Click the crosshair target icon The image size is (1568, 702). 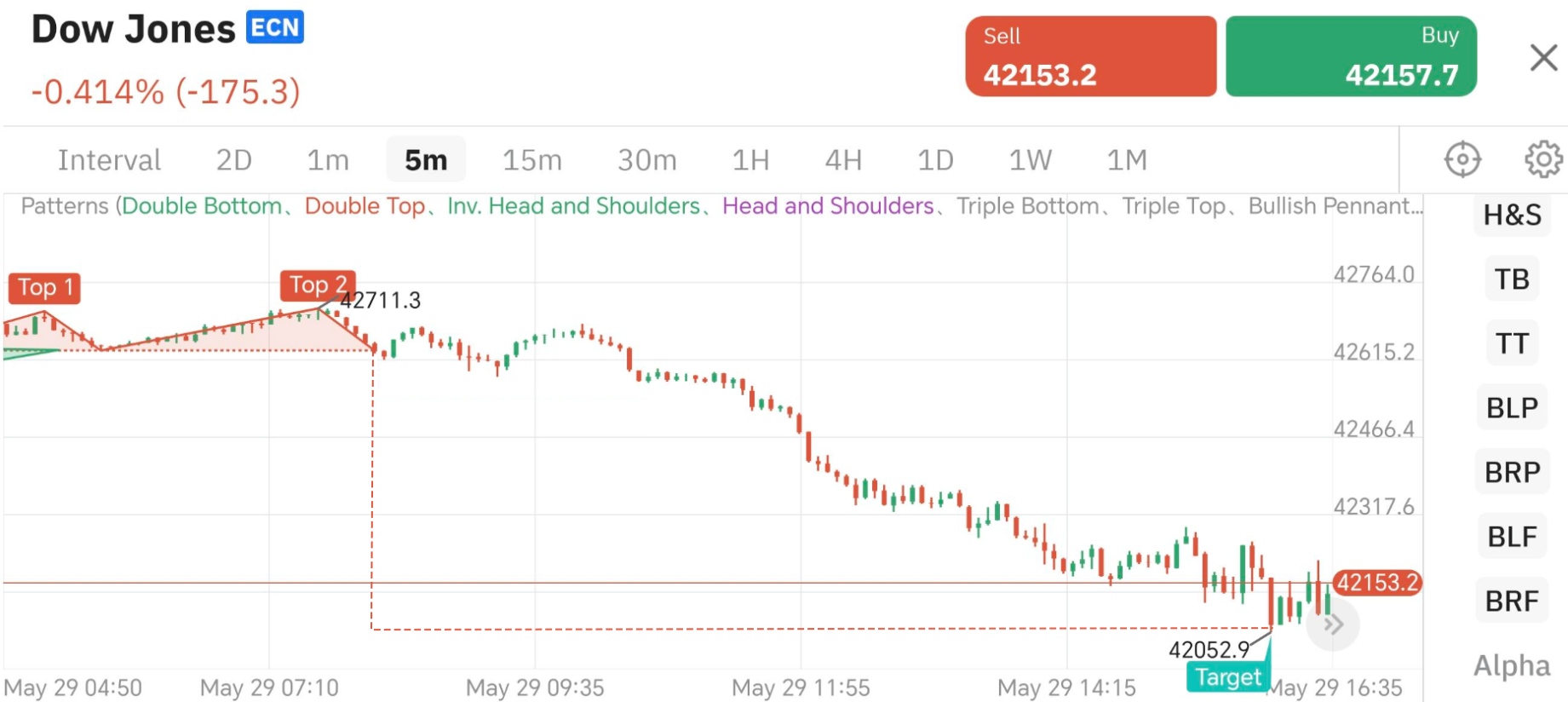coord(1462,159)
